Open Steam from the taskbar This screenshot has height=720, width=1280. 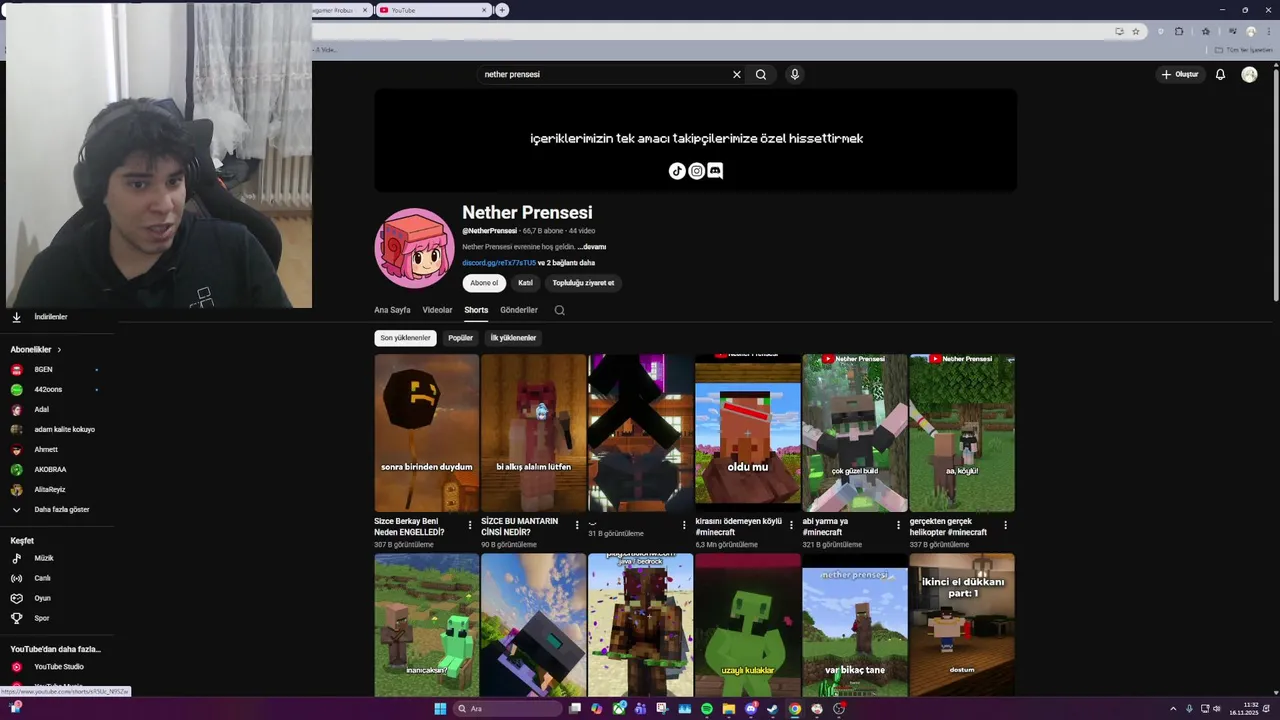773,709
